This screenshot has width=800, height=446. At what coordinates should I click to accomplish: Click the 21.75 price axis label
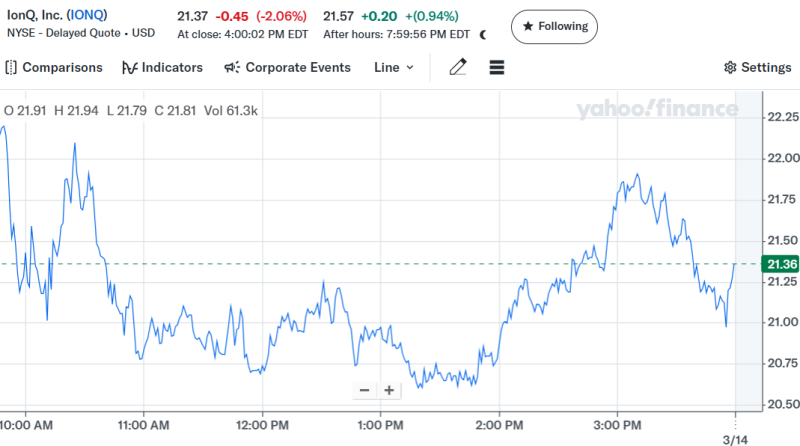tap(782, 200)
